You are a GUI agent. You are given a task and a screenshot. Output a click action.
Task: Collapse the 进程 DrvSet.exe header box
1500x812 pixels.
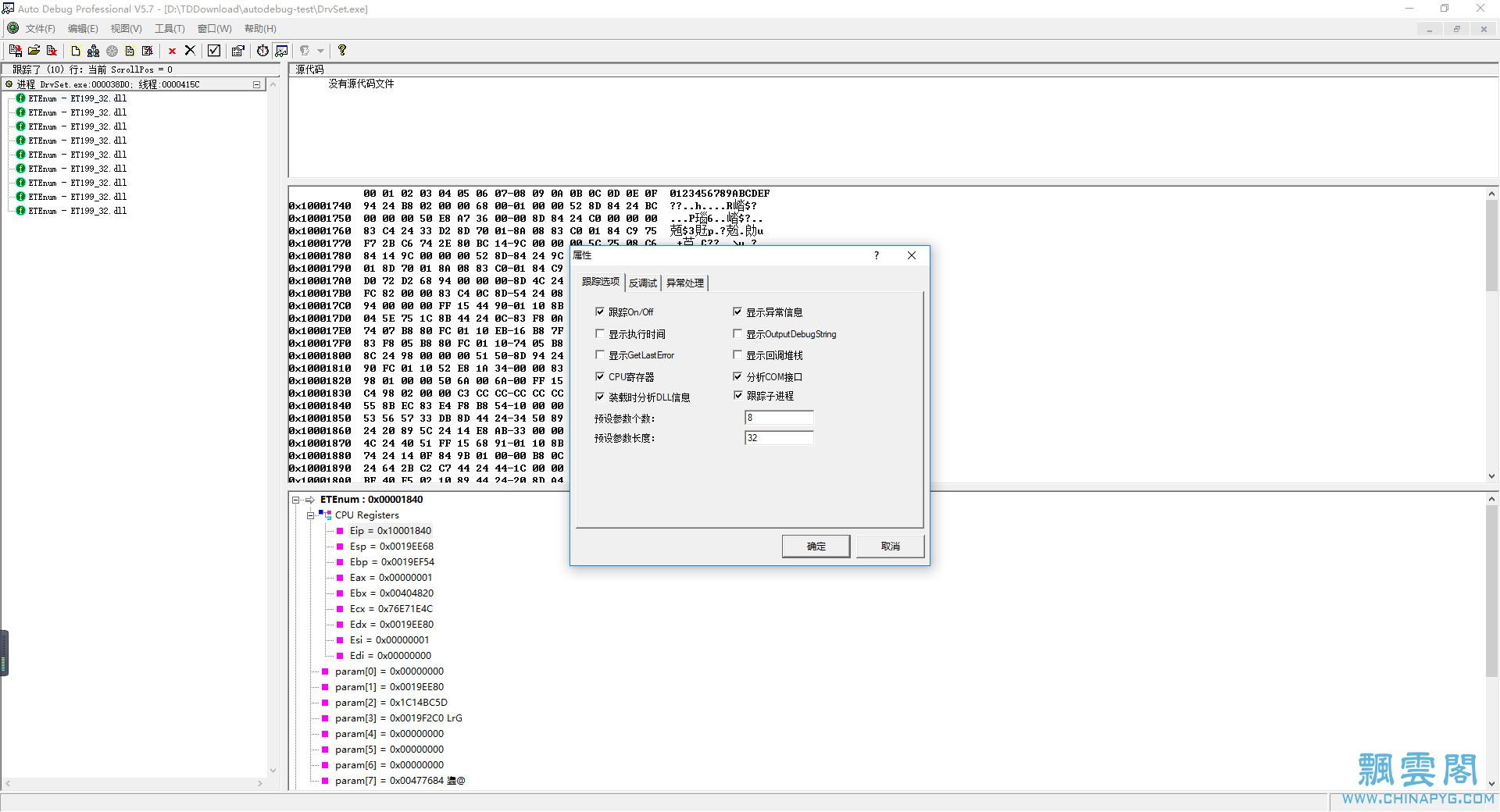pyautogui.click(x=256, y=84)
